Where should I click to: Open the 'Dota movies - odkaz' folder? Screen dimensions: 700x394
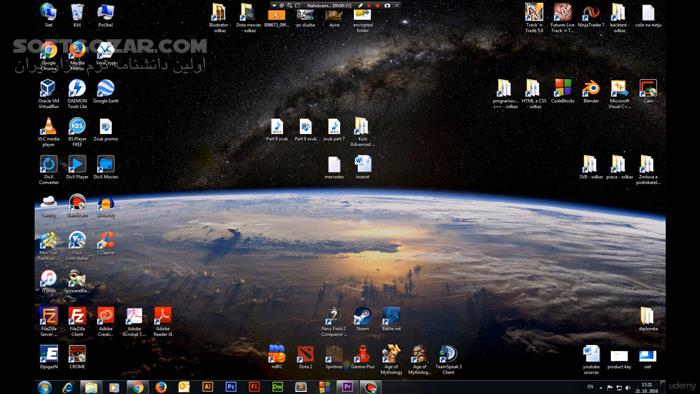click(248, 17)
